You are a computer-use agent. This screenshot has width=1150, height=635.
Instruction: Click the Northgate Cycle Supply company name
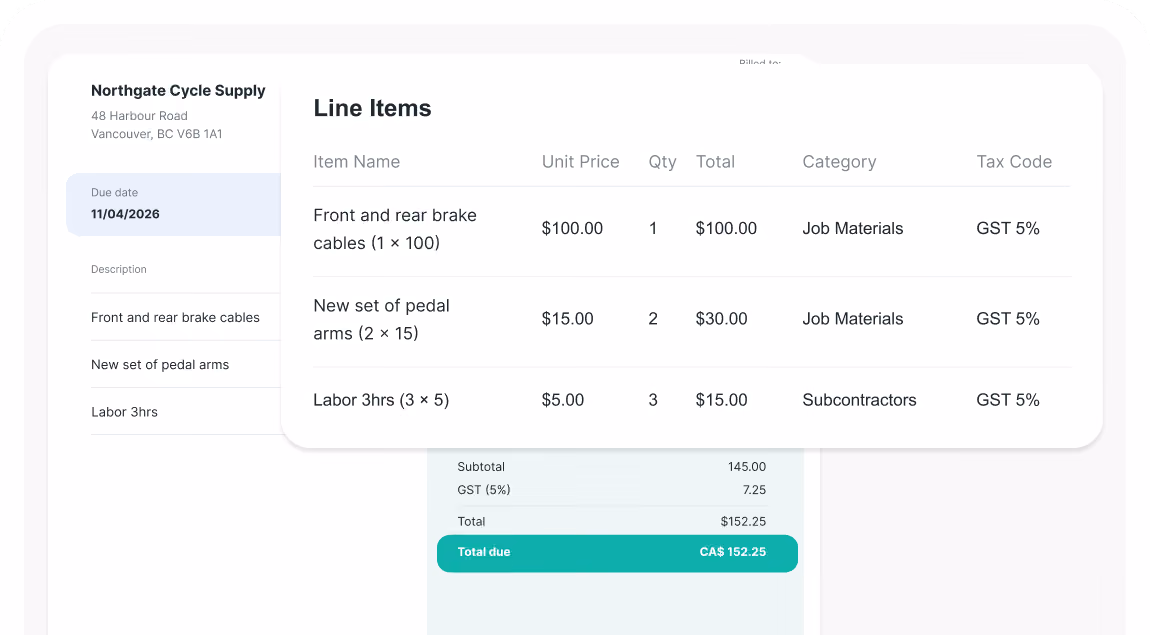pos(178,91)
